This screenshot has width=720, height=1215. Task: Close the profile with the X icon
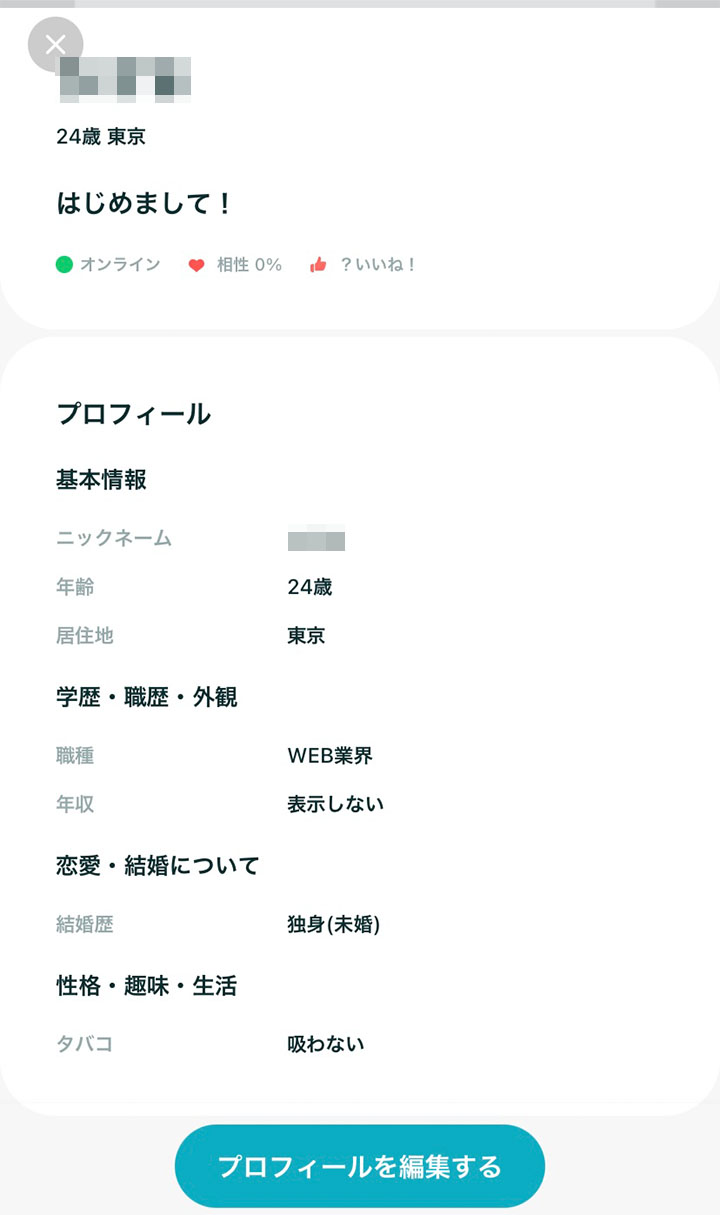point(56,44)
